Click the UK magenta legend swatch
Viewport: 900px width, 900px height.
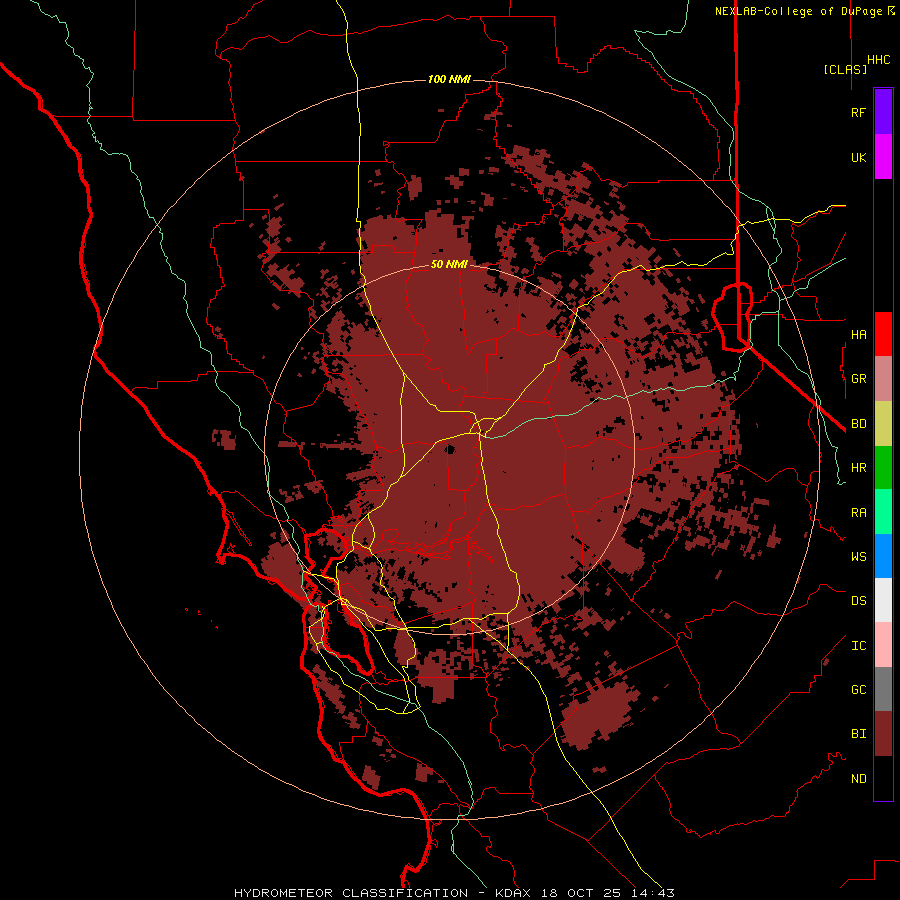[x=883, y=157]
